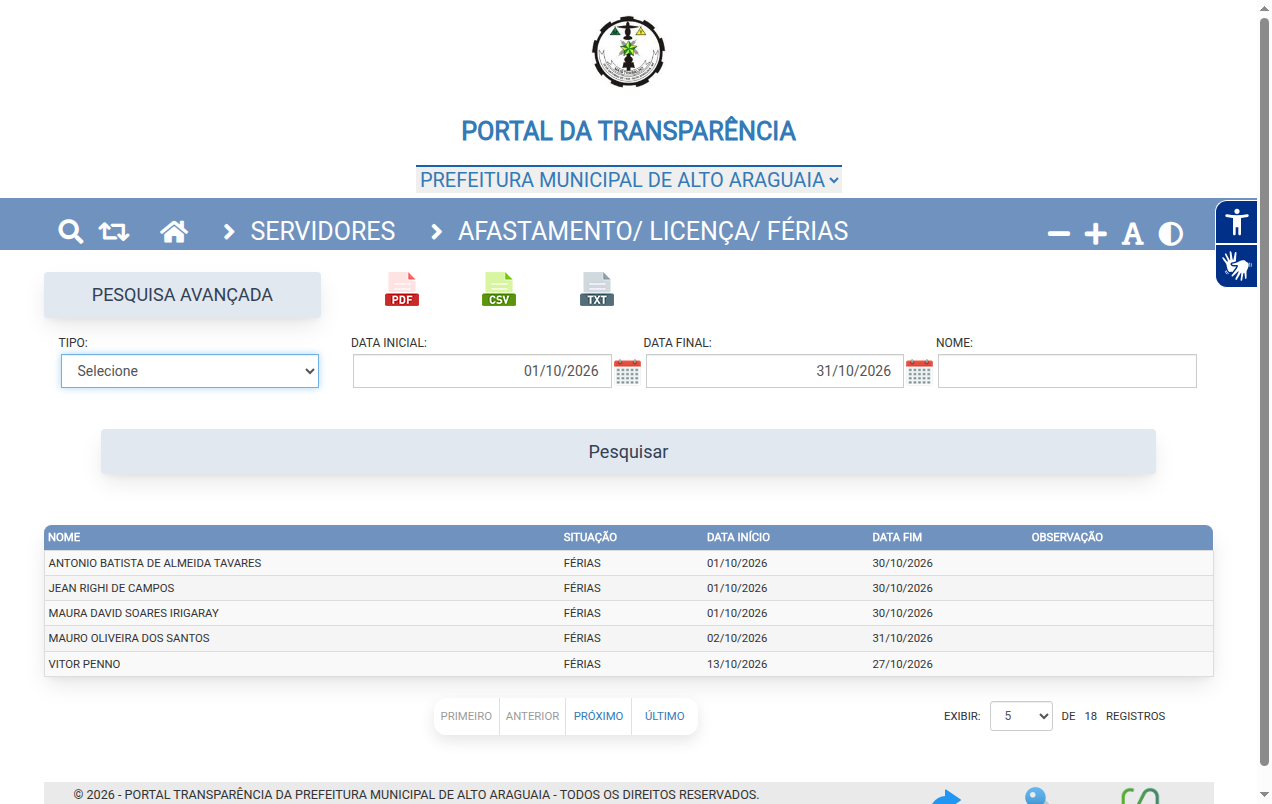Screen dimensions: 1272x804
Task: Export results as CSV
Action: coord(499,289)
